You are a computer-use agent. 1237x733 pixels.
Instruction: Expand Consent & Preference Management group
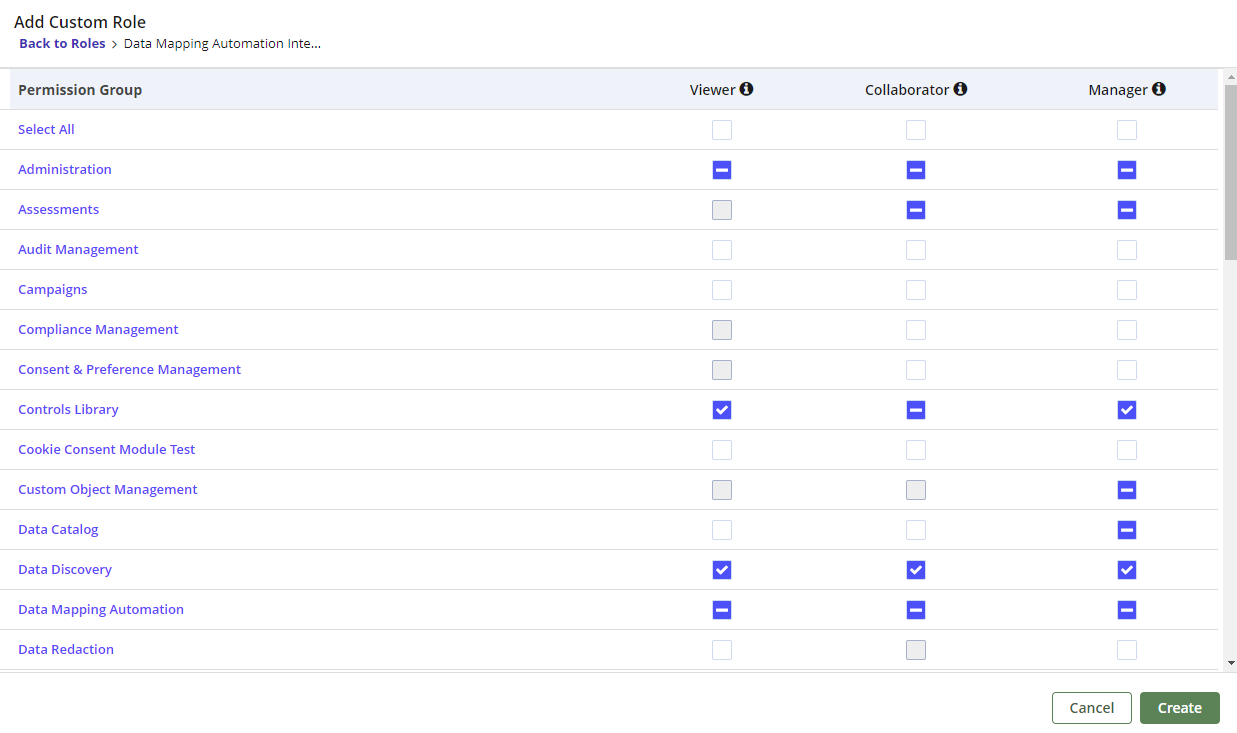click(x=129, y=370)
